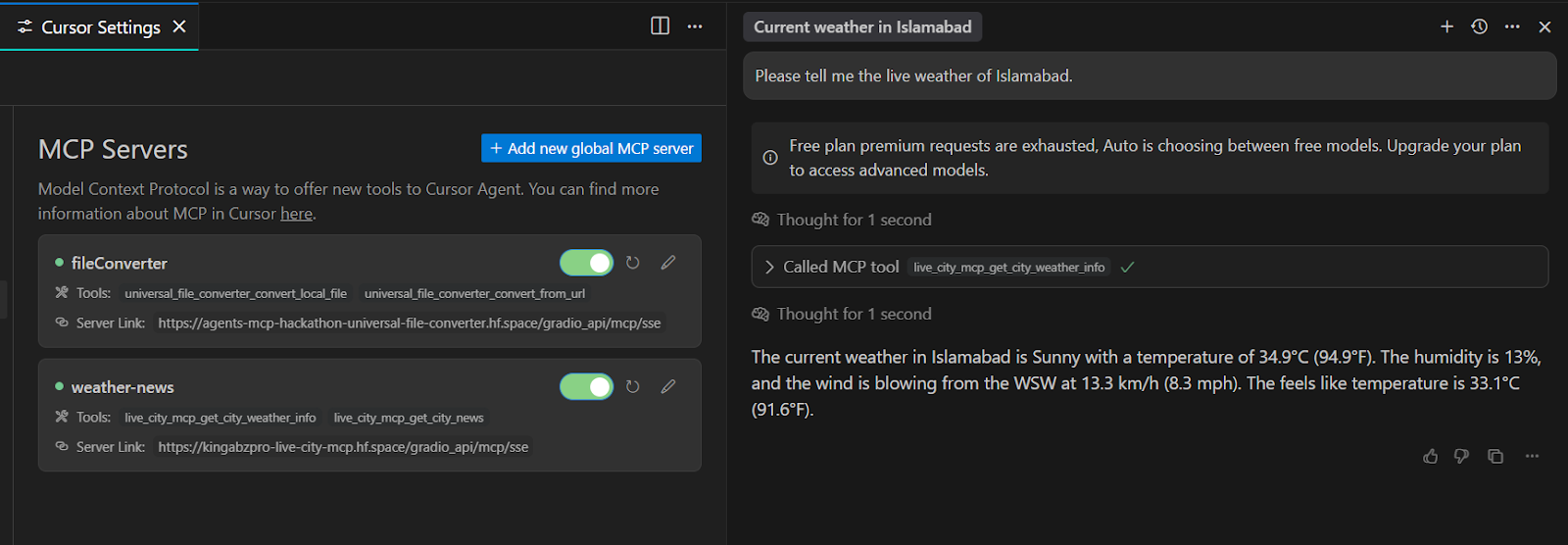
Task: Refresh the fileConverter server
Action: [633, 263]
